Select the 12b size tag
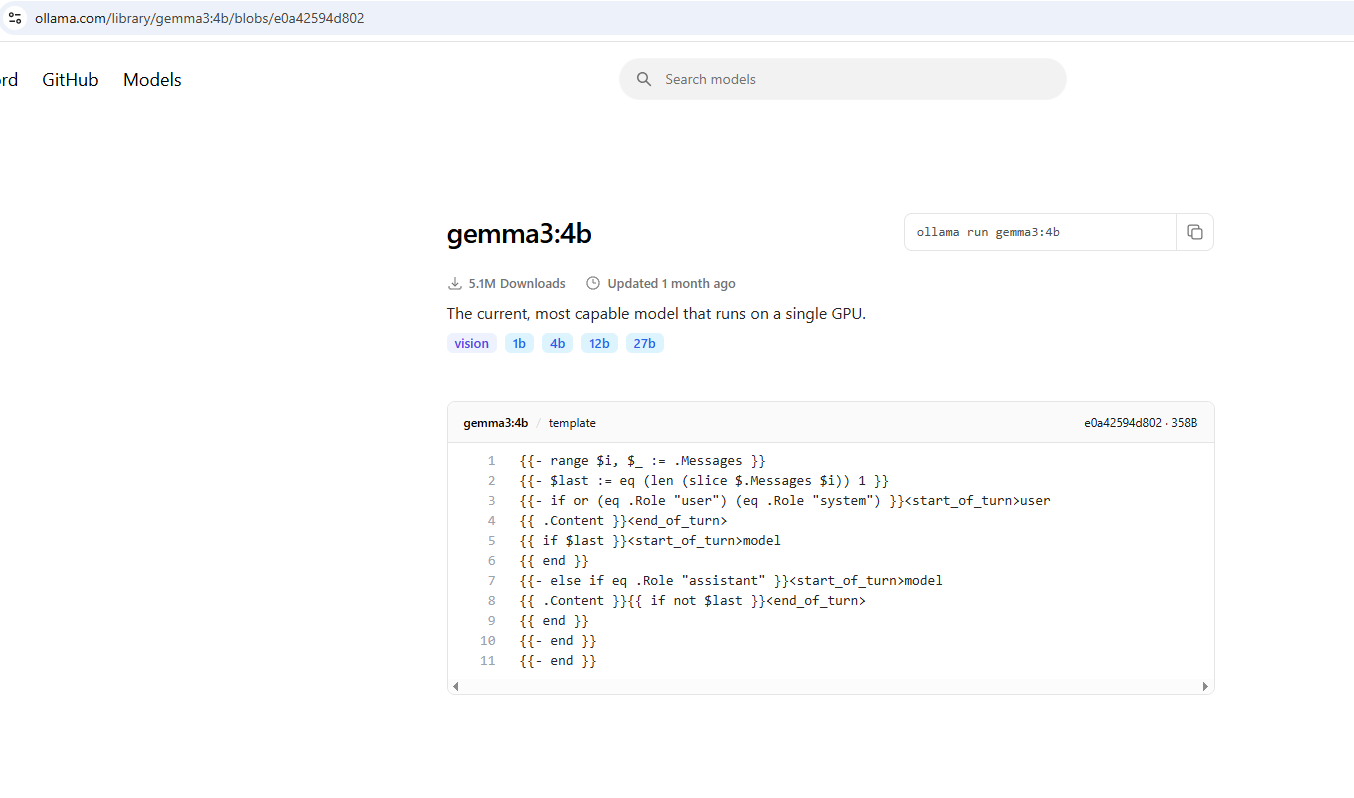This screenshot has height=798, width=1354. [599, 343]
